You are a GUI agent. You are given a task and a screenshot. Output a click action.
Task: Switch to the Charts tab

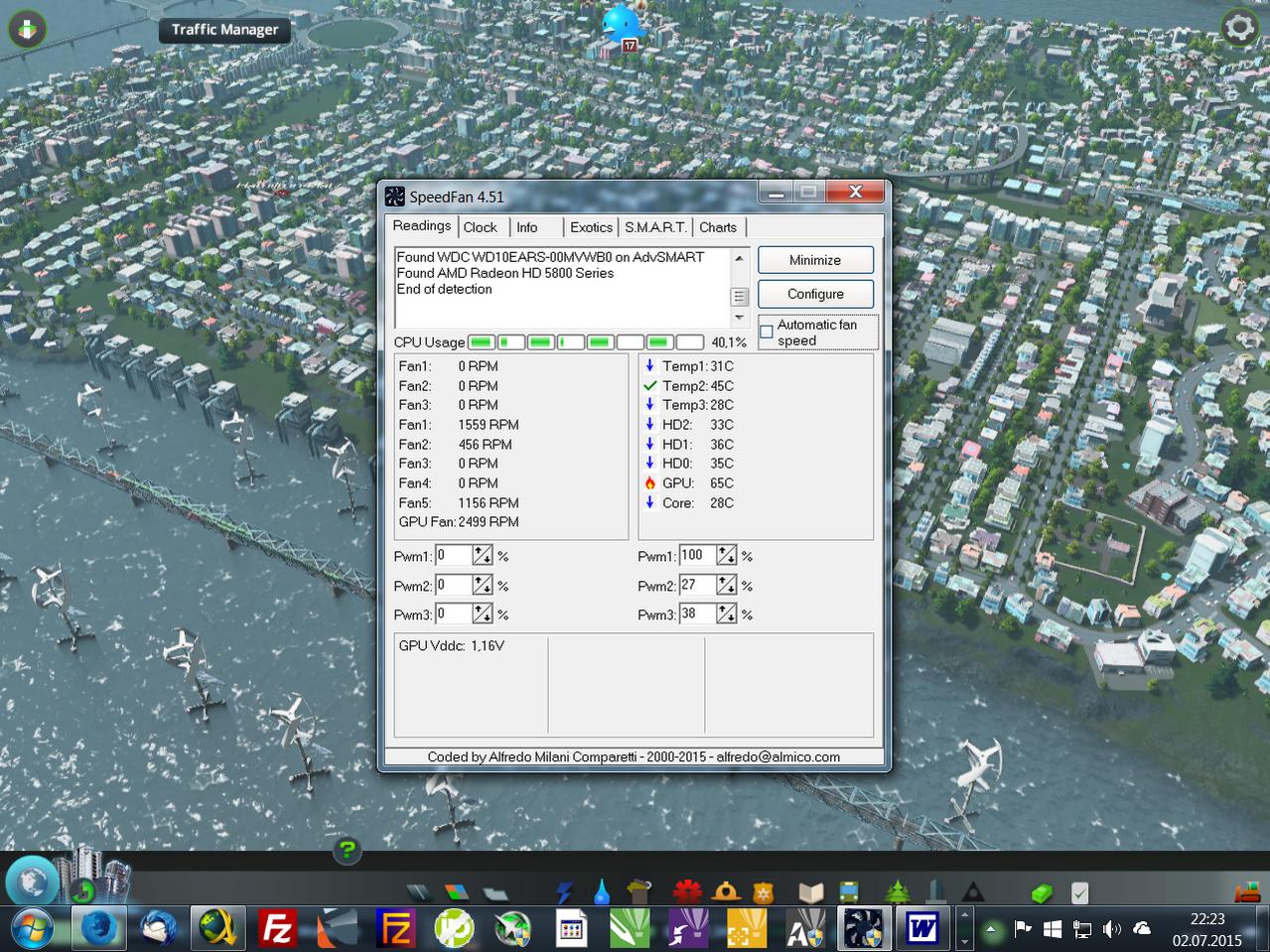(x=718, y=227)
